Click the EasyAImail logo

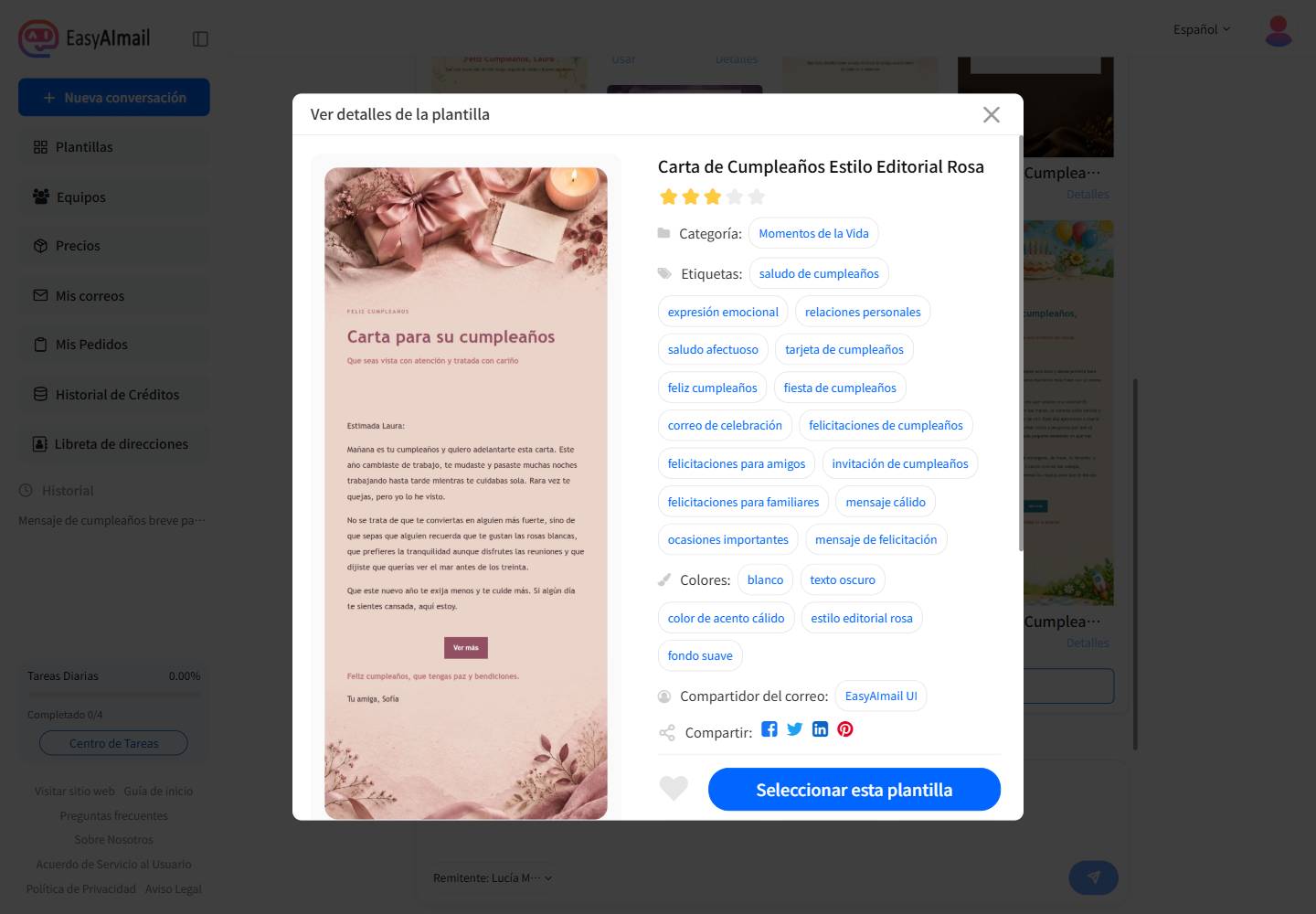click(84, 38)
